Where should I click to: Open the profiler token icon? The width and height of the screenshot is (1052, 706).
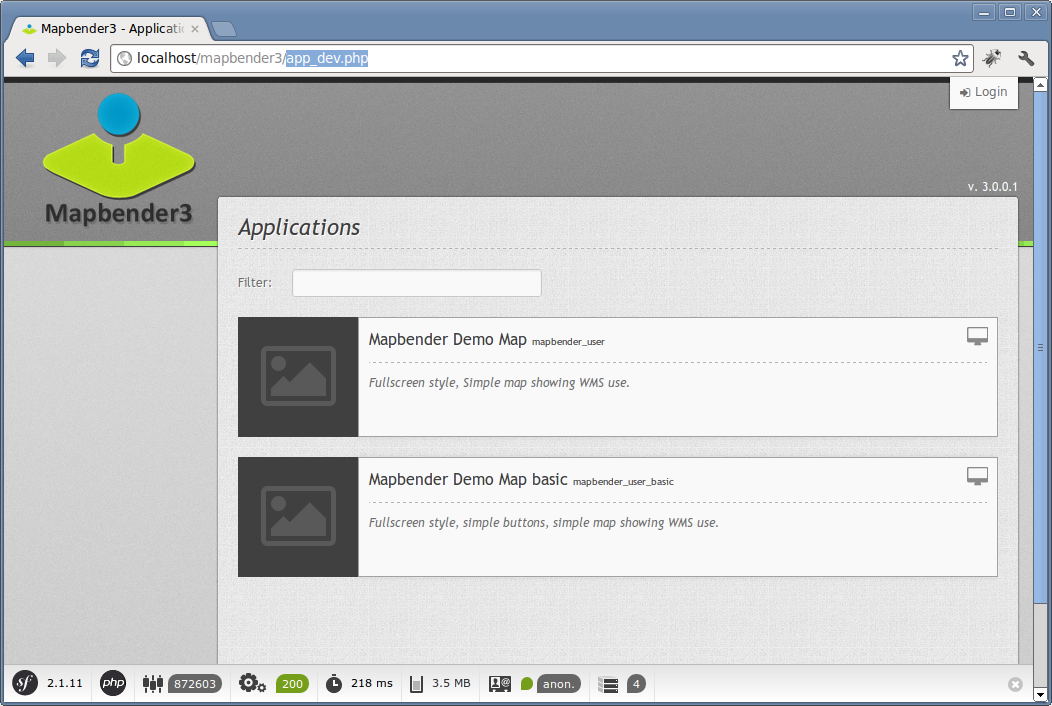tap(153, 684)
